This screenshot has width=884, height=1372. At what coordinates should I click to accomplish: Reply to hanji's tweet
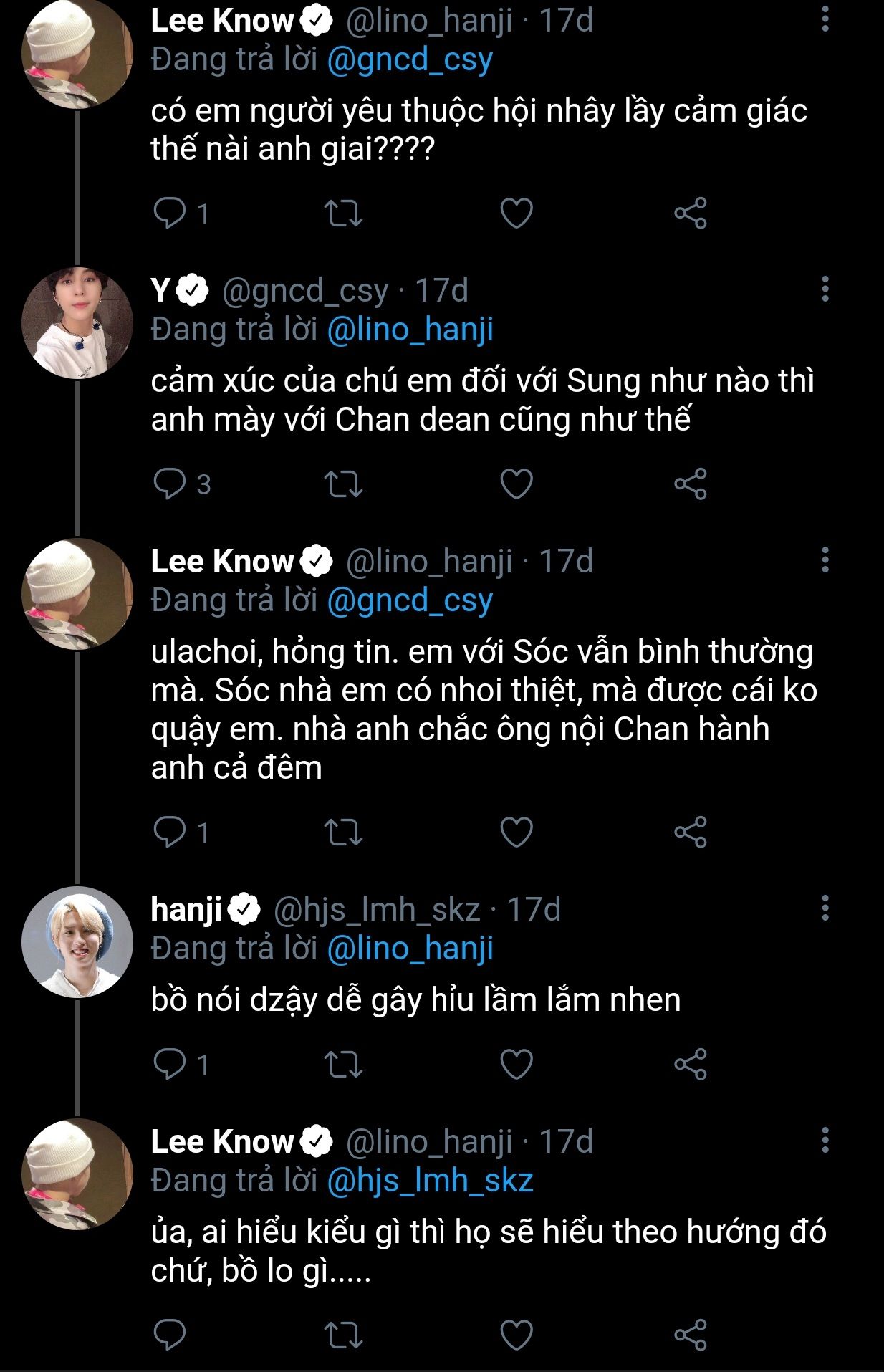pos(170,1064)
